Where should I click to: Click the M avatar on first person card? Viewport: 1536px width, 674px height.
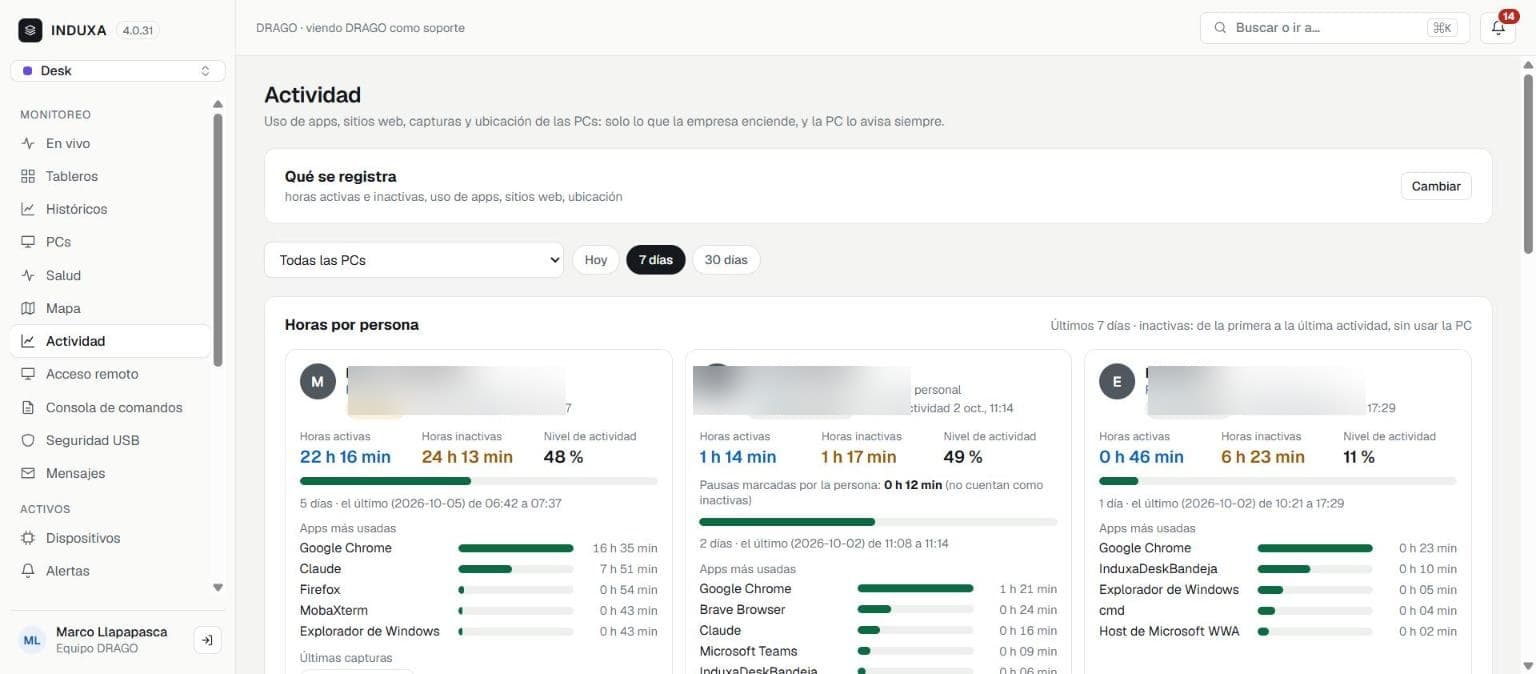pos(317,382)
